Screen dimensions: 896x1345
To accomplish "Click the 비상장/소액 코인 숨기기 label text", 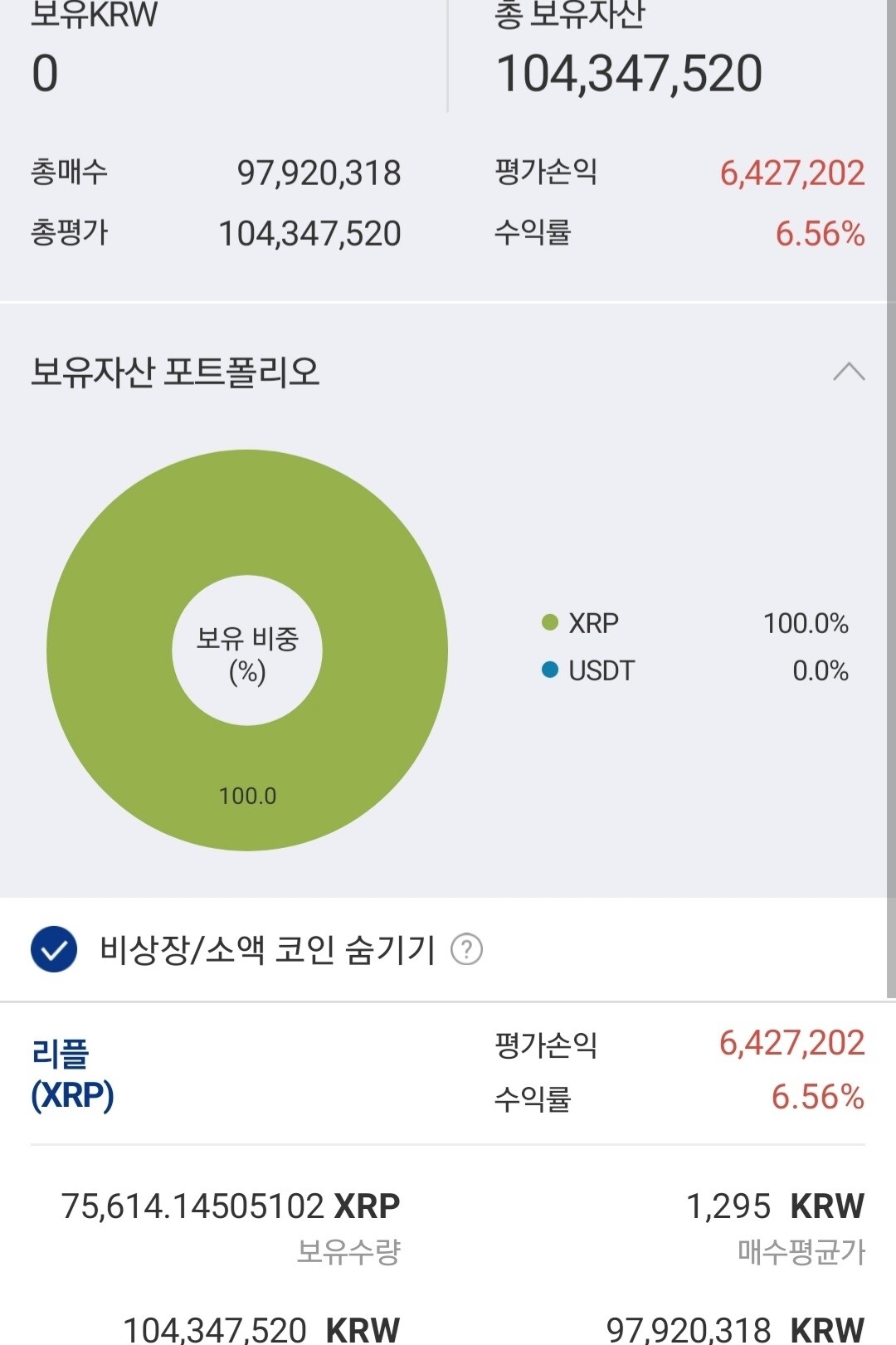I will pyautogui.click(x=267, y=949).
